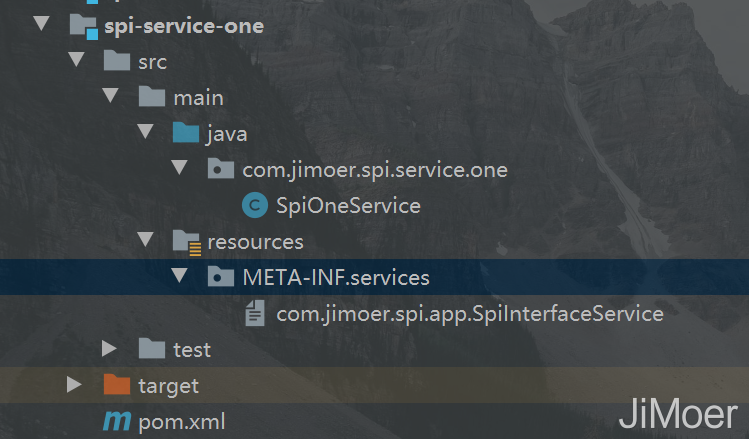Click the blue java source root icon
749x439 pixels.
click(185, 134)
